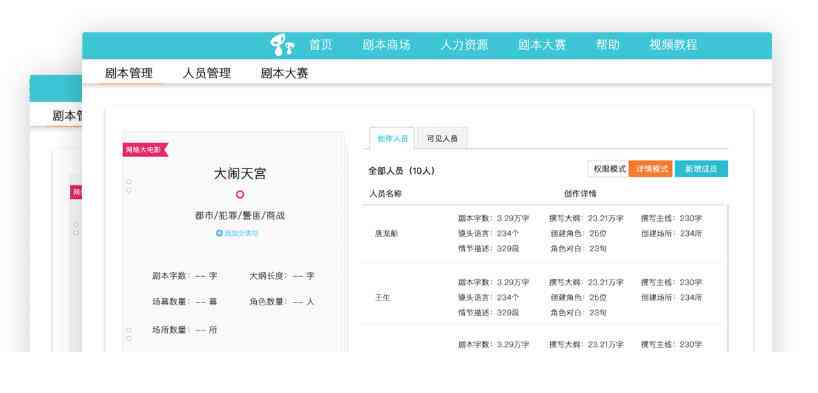Select 剧本大赛 in the teal top bar
818x393 pixels.
[x=542, y=45]
